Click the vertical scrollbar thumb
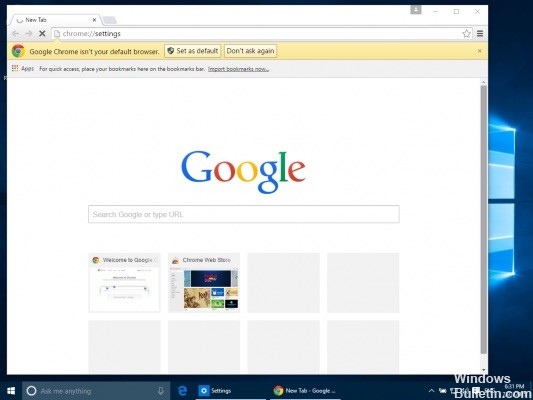This screenshot has width=533, height=400. [x=484, y=220]
